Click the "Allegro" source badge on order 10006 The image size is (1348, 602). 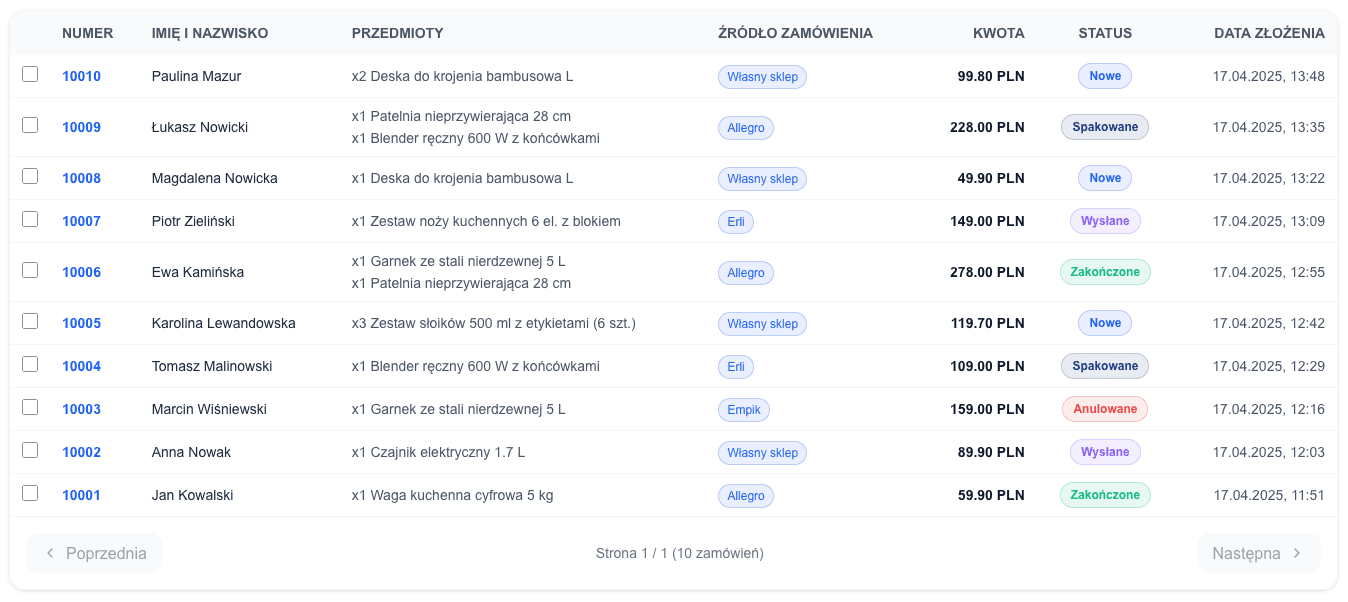[746, 272]
